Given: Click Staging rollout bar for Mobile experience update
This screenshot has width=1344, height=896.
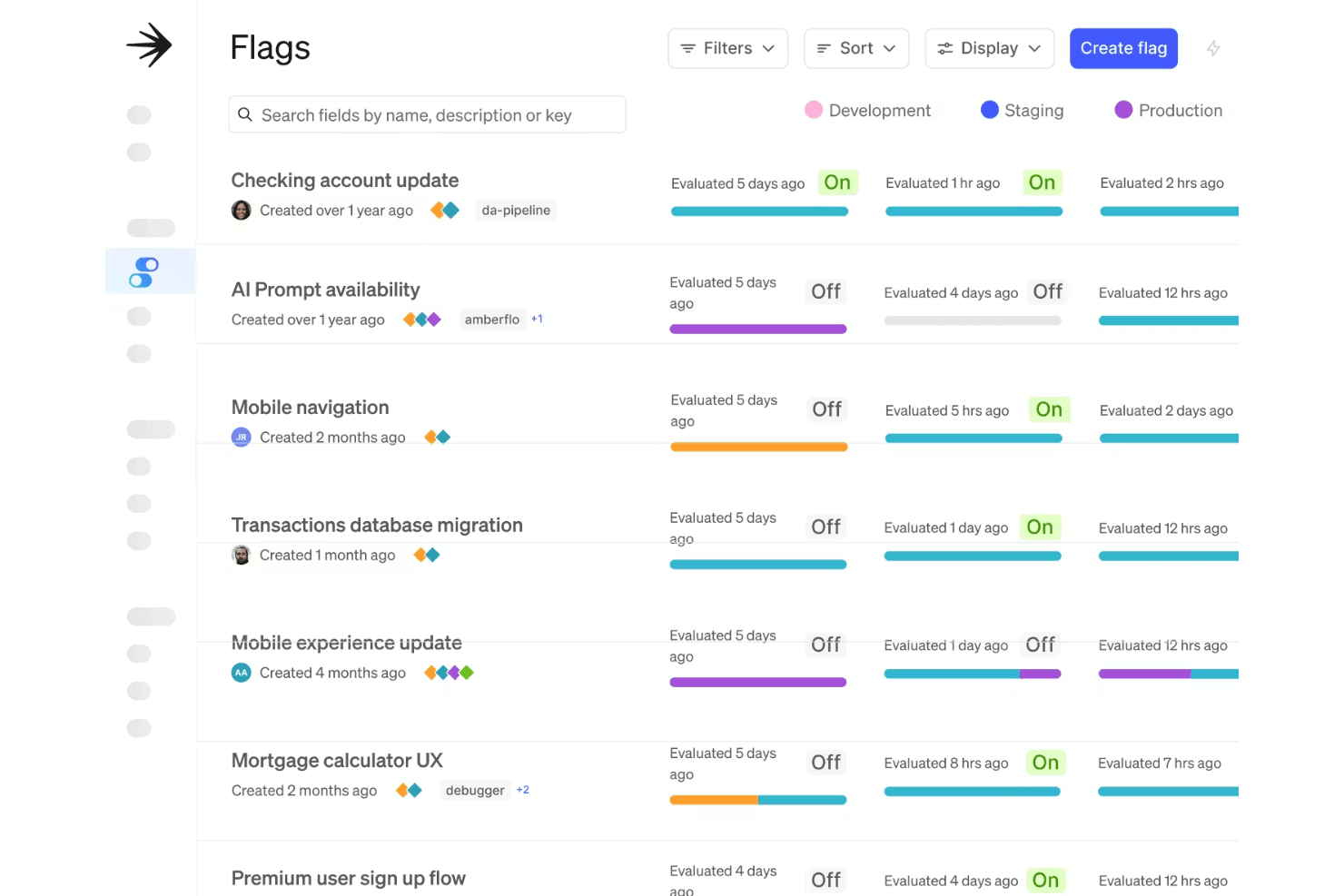Looking at the screenshot, I should coord(973,674).
